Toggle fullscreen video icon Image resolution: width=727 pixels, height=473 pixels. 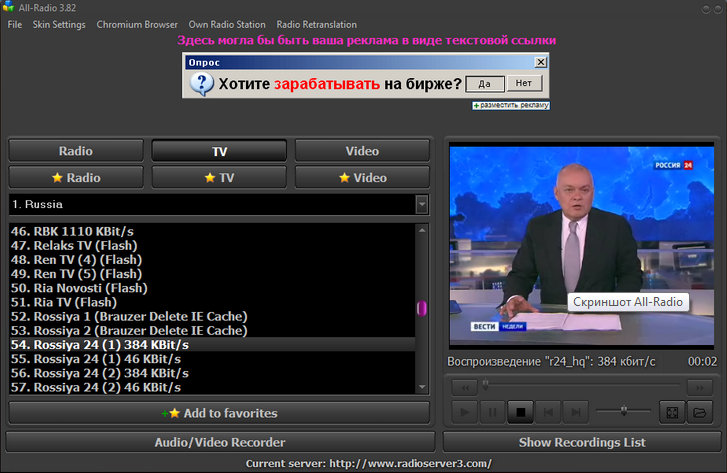672,412
